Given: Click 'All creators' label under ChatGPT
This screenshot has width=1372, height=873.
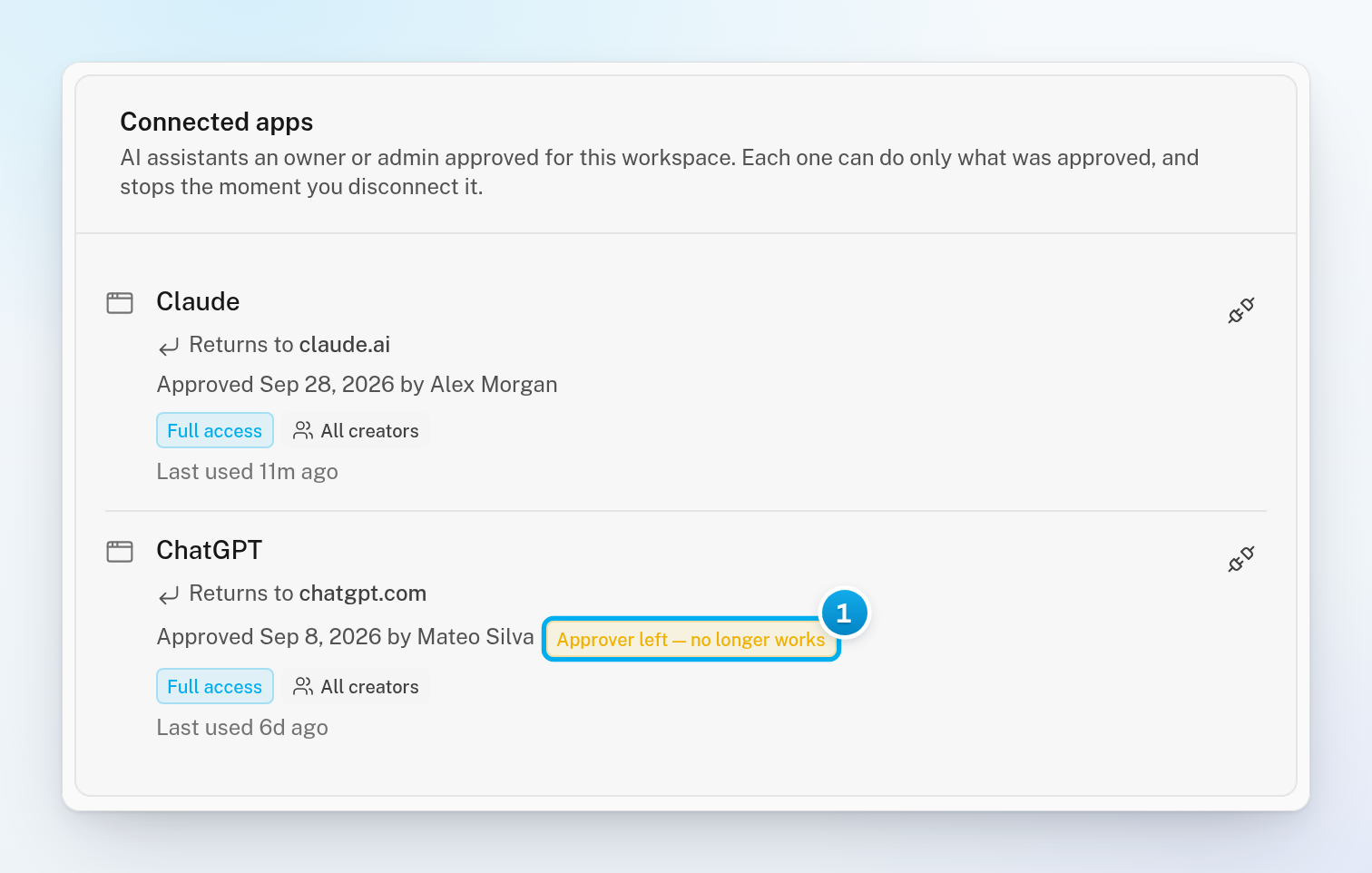Looking at the screenshot, I should [370, 687].
